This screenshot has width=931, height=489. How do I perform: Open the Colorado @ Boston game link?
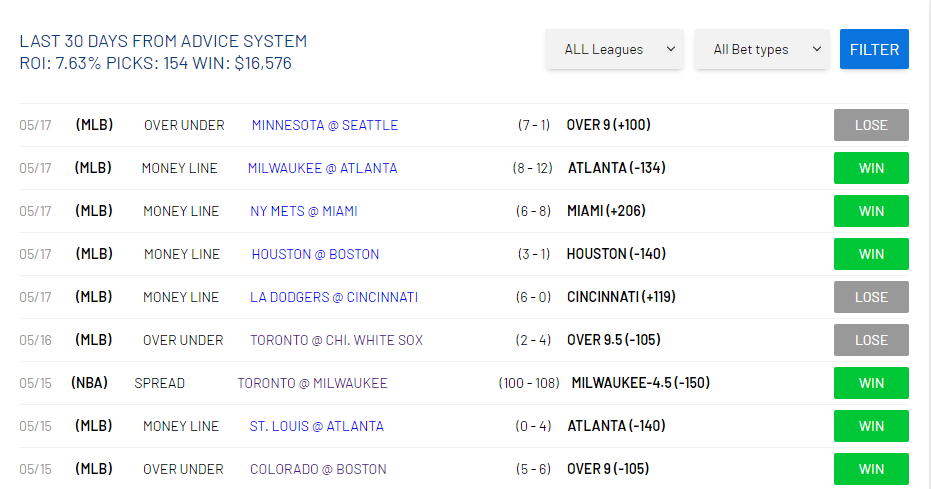(318, 469)
